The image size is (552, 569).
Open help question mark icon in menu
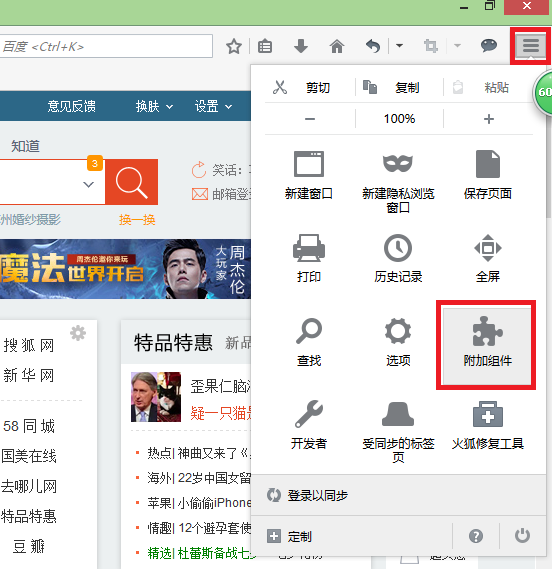(x=476, y=536)
